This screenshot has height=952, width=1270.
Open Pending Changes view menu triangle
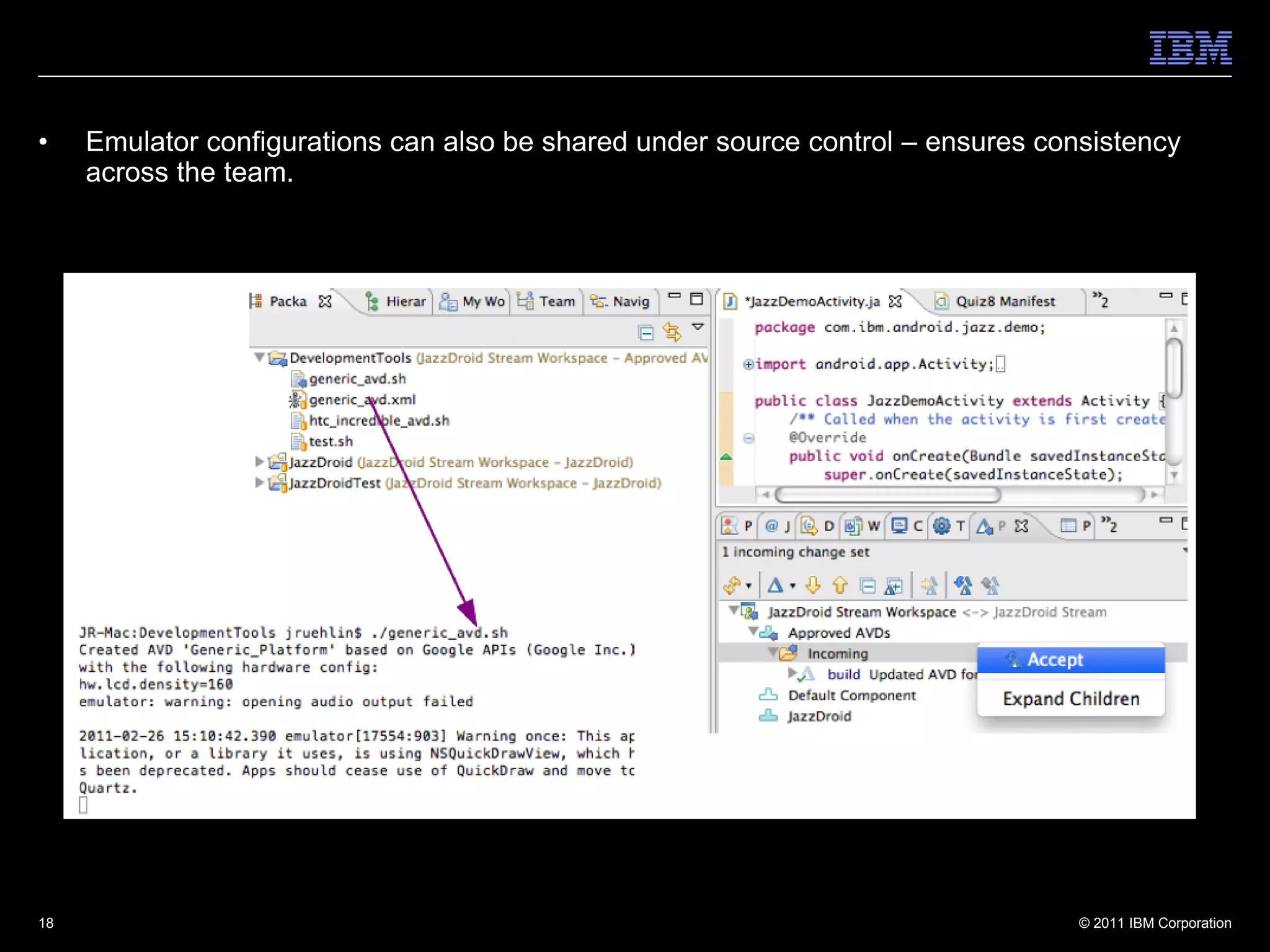[1184, 550]
